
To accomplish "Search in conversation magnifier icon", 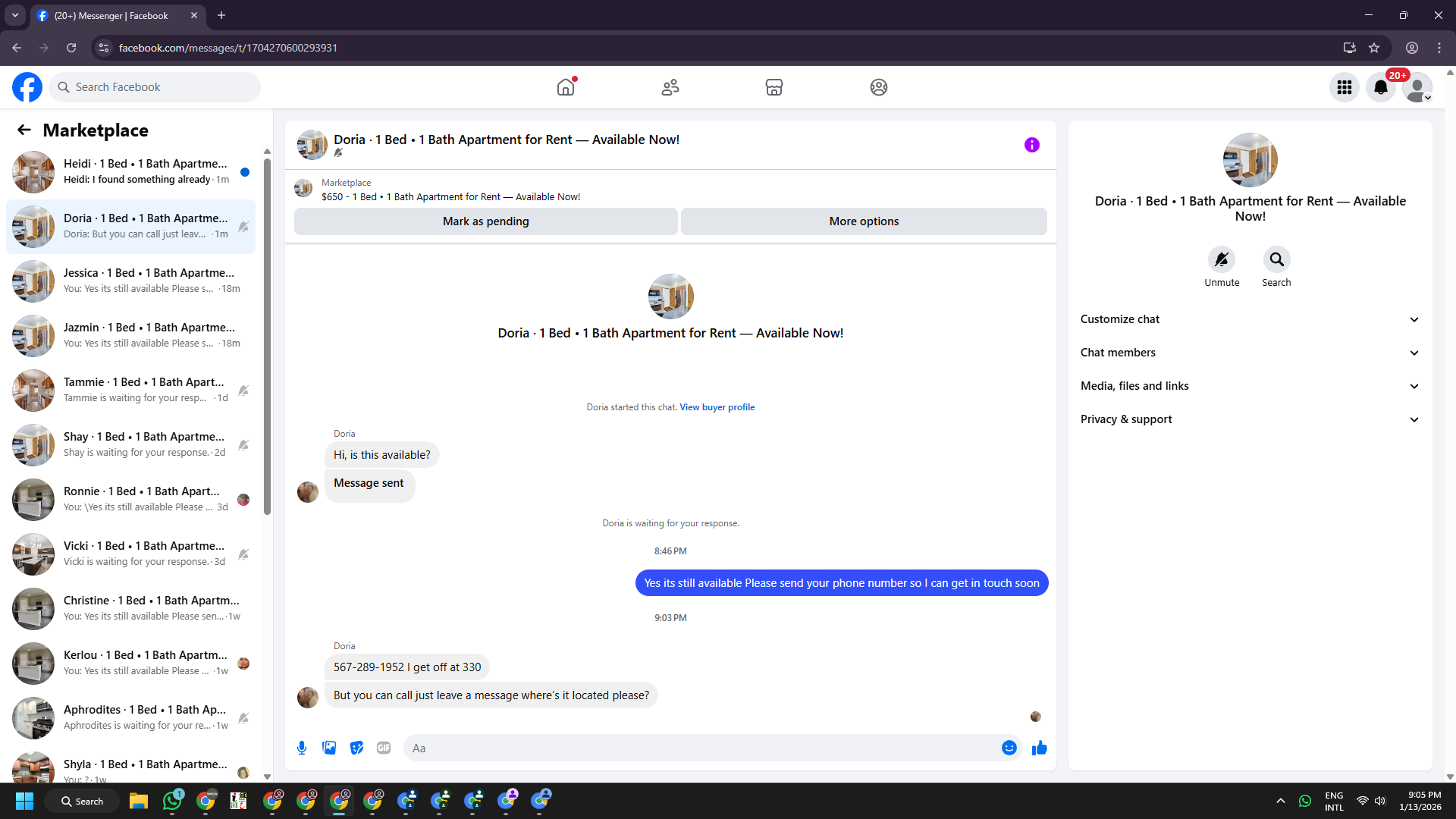I will [x=1276, y=259].
